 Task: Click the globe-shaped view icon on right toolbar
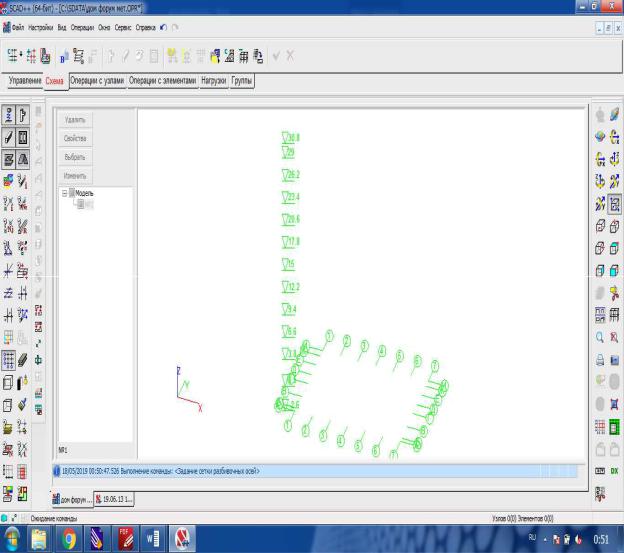601,137
